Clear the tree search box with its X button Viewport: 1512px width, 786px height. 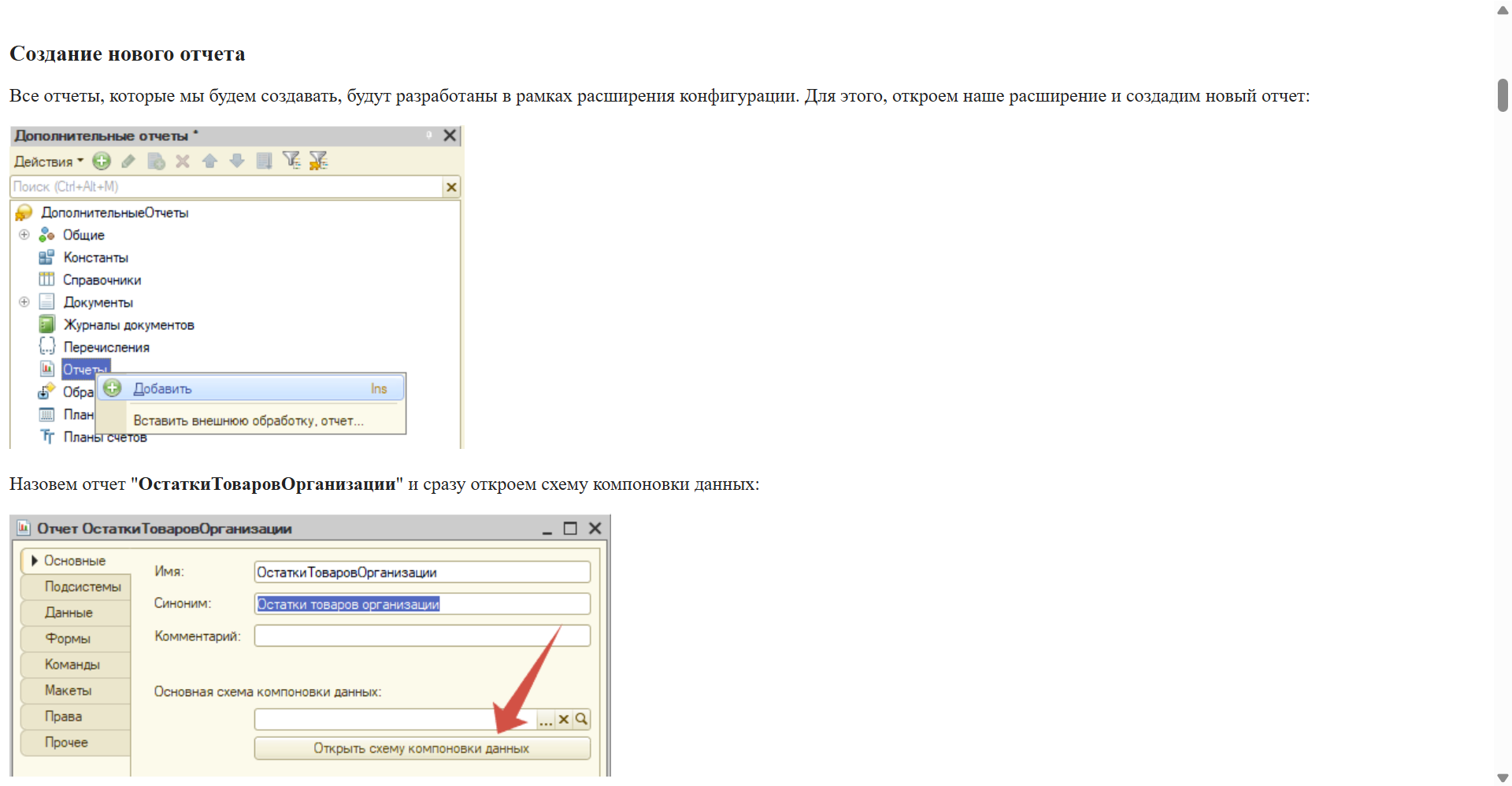[451, 187]
